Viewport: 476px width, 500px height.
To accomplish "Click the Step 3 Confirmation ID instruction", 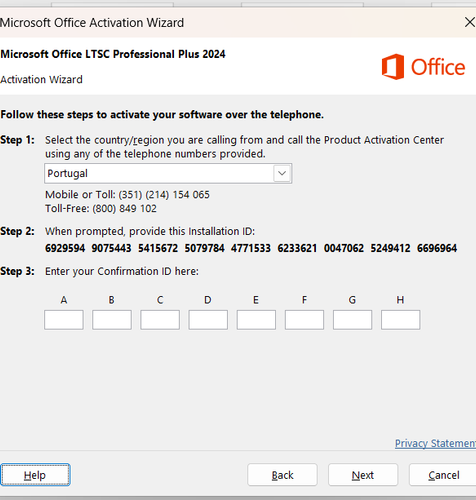I will [x=122, y=271].
